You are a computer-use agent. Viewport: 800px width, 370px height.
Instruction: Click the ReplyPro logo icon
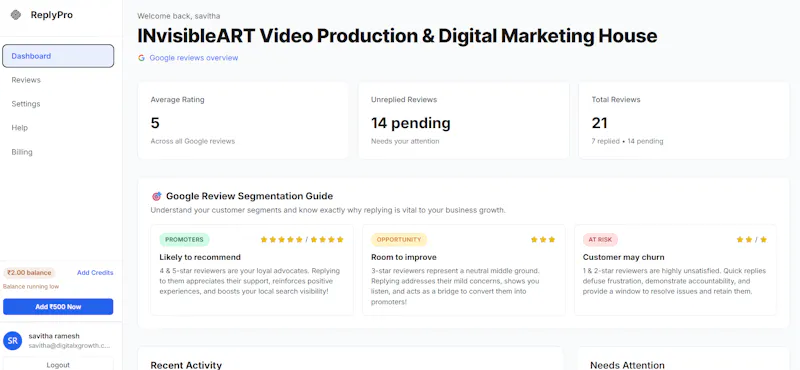[x=16, y=15]
